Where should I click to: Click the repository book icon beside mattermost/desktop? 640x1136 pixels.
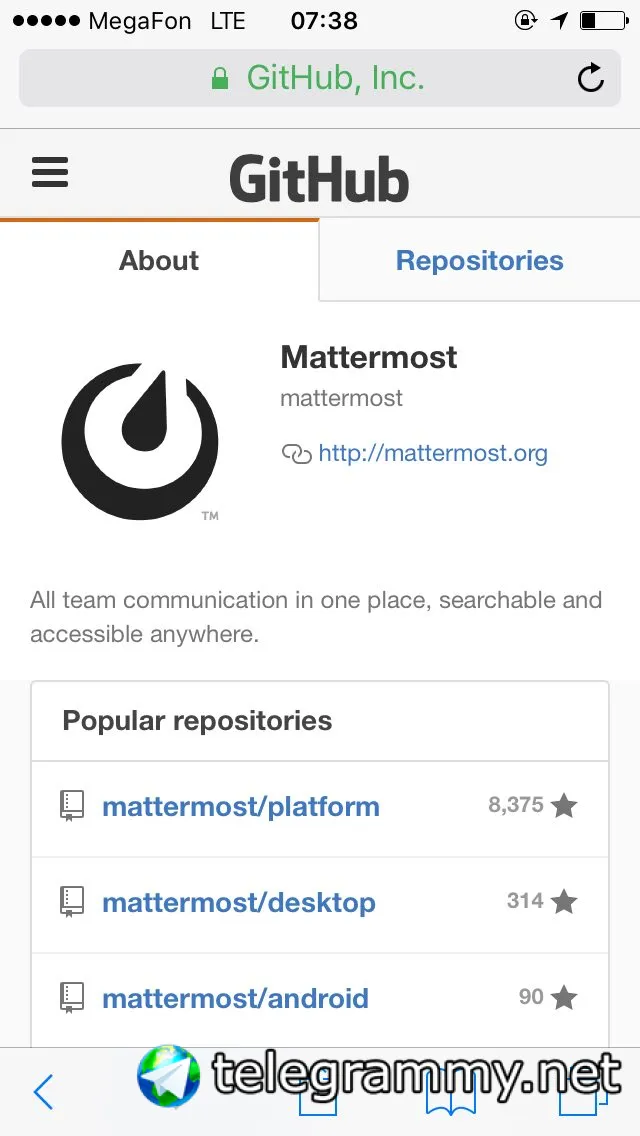point(72,902)
